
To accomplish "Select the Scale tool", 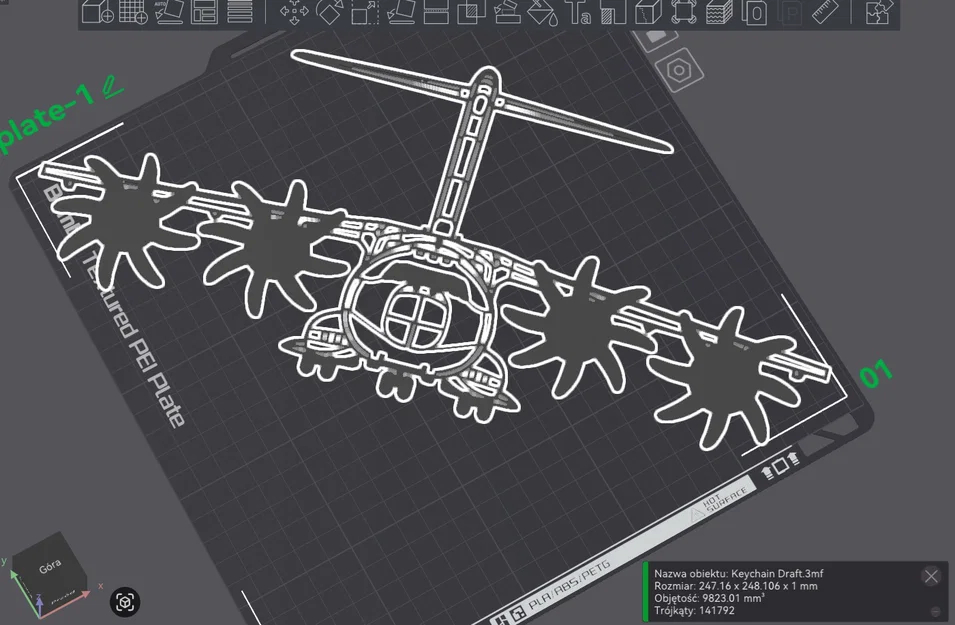I will [x=366, y=14].
